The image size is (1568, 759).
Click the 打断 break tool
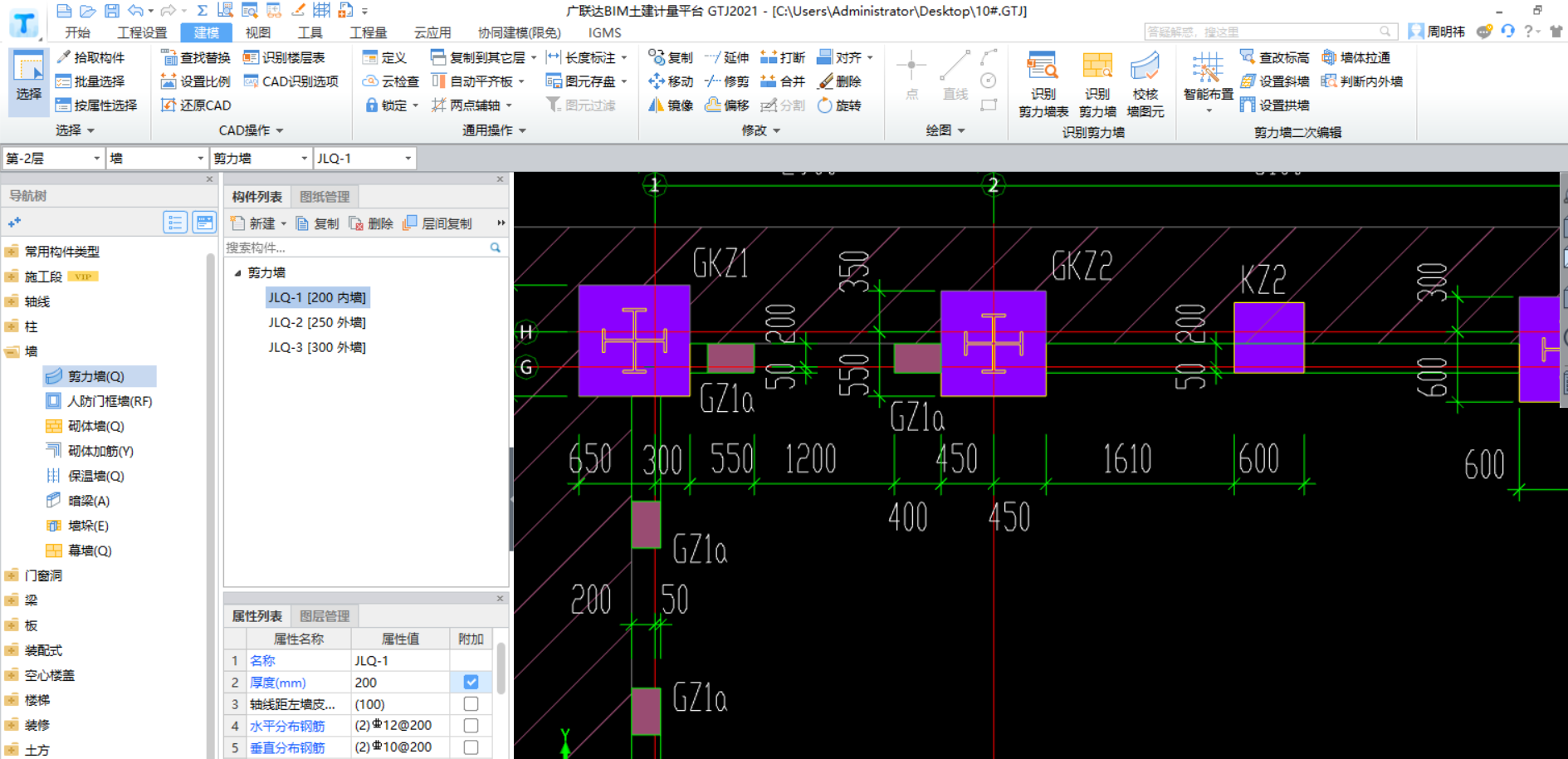pyautogui.click(x=783, y=57)
